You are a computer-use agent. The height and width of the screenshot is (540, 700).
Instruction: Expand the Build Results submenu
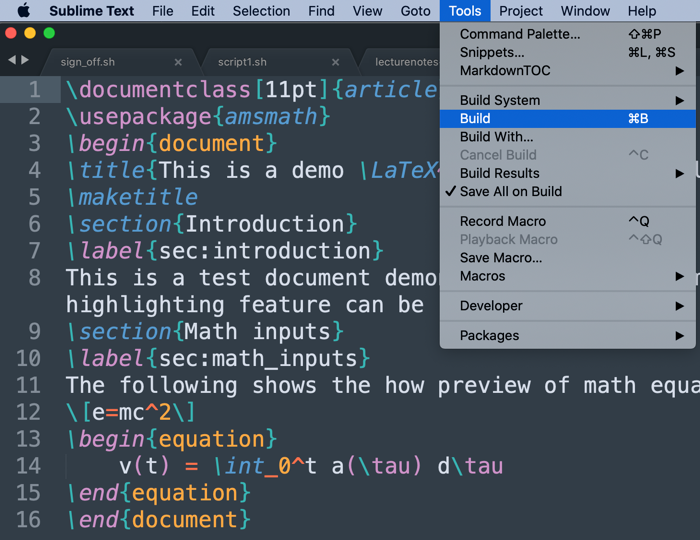pyautogui.click(x=567, y=173)
